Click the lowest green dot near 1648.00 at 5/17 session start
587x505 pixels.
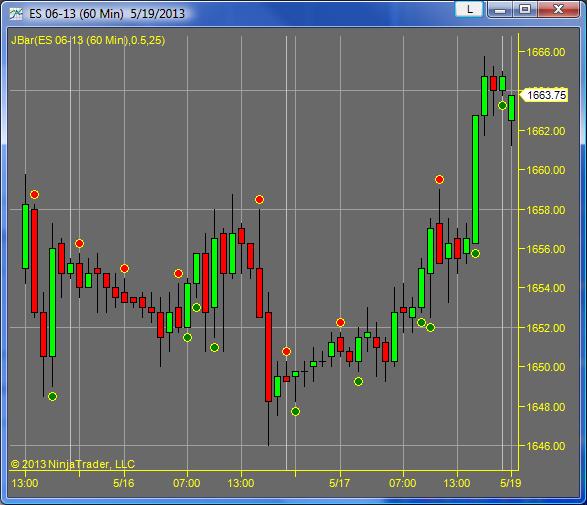[x=295, y=412]
